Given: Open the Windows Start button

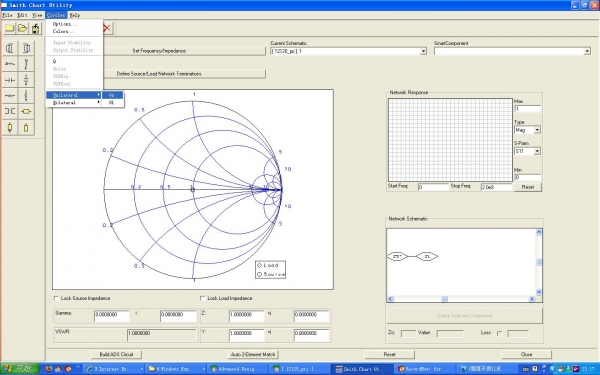Looking at the screenshot, I should click(x=20, y=368).
